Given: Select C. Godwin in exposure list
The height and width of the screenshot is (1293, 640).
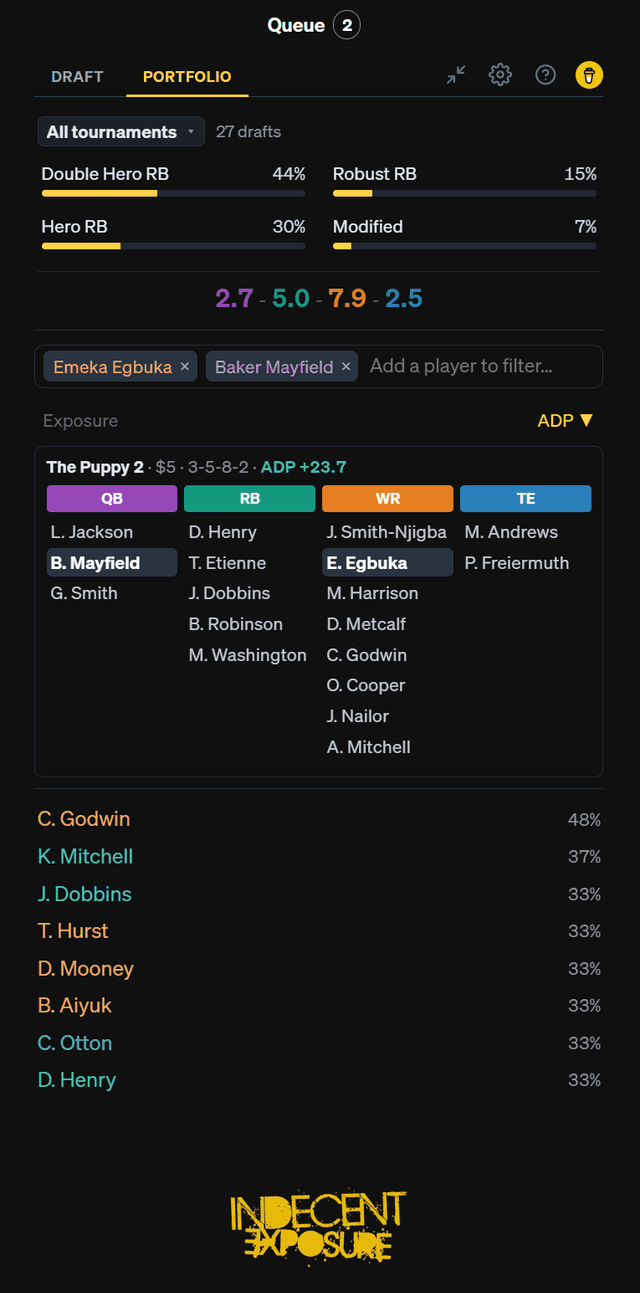Looking at the screenshot, I should tap(84, 819).
